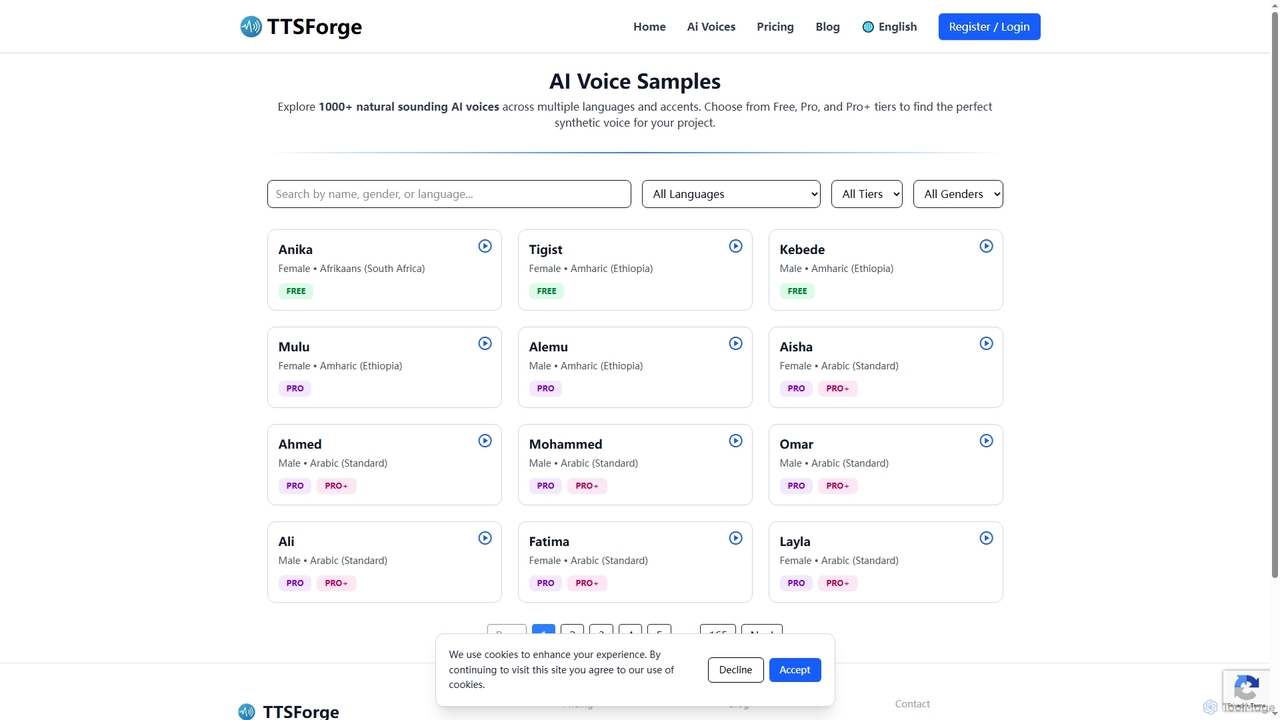This screenshot has width=1280, height=720.
Task: Play the Fatima voice sample
Action: [x=736, y=538]
